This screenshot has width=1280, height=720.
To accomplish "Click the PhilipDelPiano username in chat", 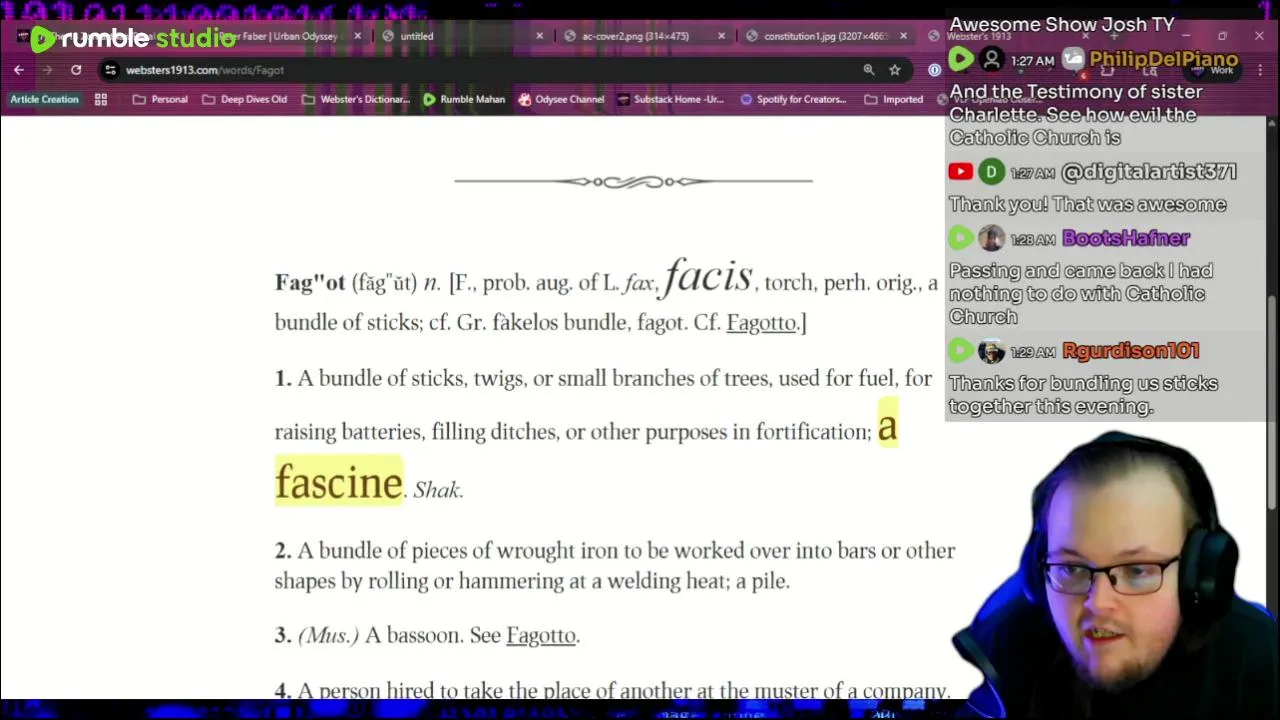I will click(x=1164, y=60).
